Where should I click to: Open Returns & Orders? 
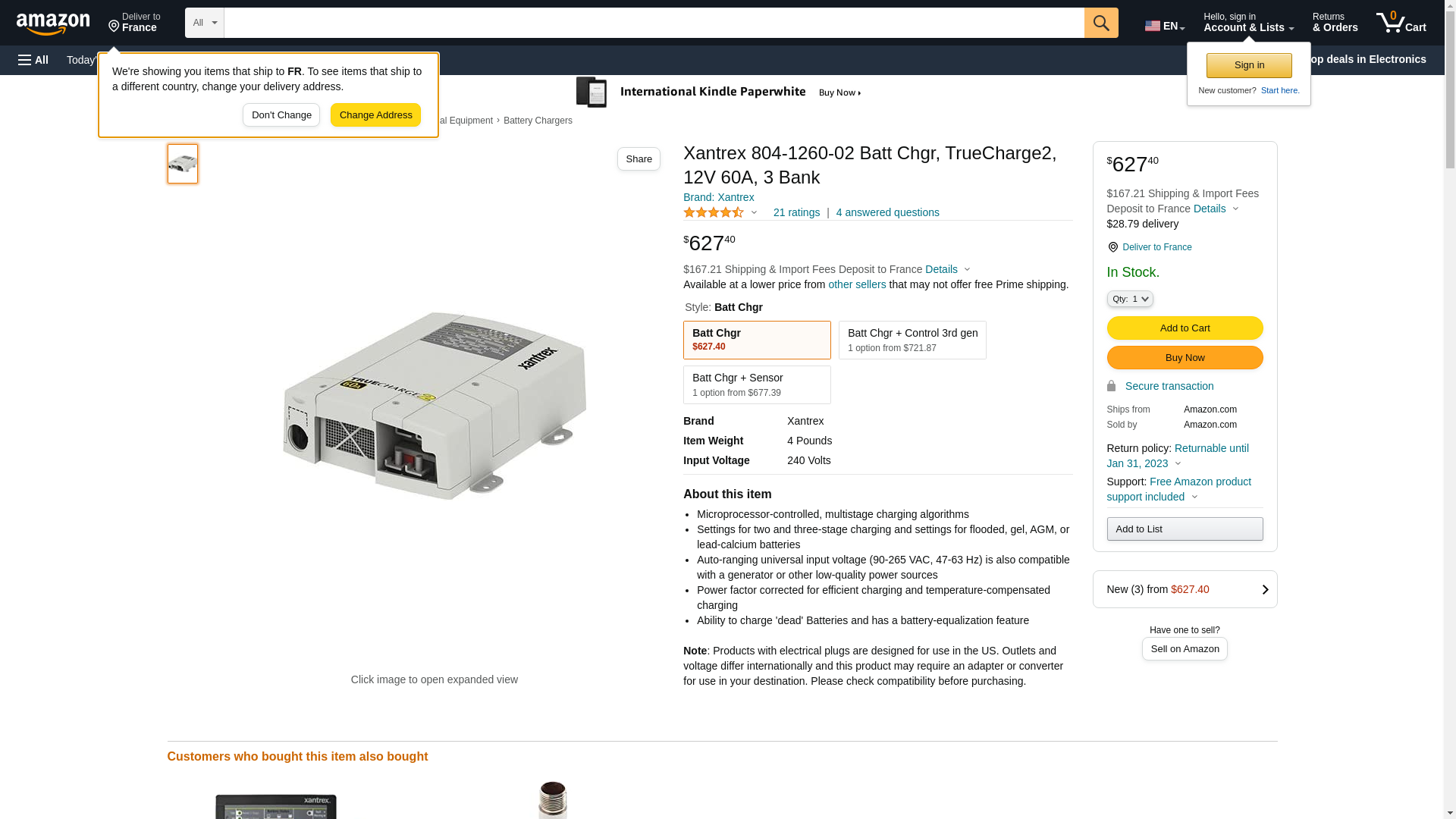(x=1335, y=23)
